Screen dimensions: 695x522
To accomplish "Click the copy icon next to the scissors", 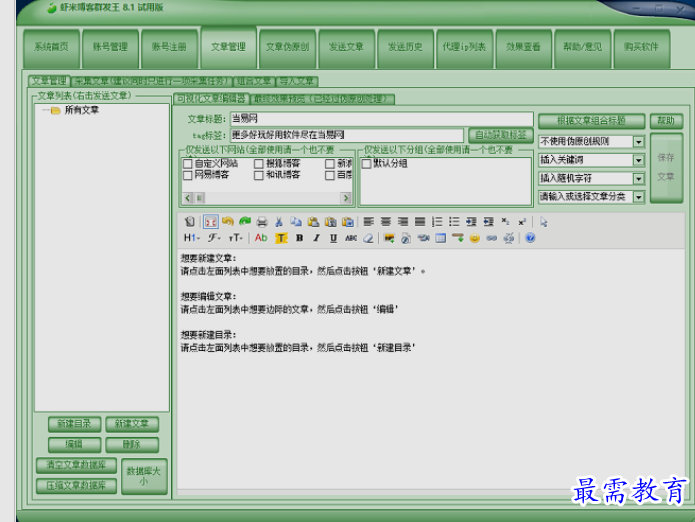I will coord(296,222).
